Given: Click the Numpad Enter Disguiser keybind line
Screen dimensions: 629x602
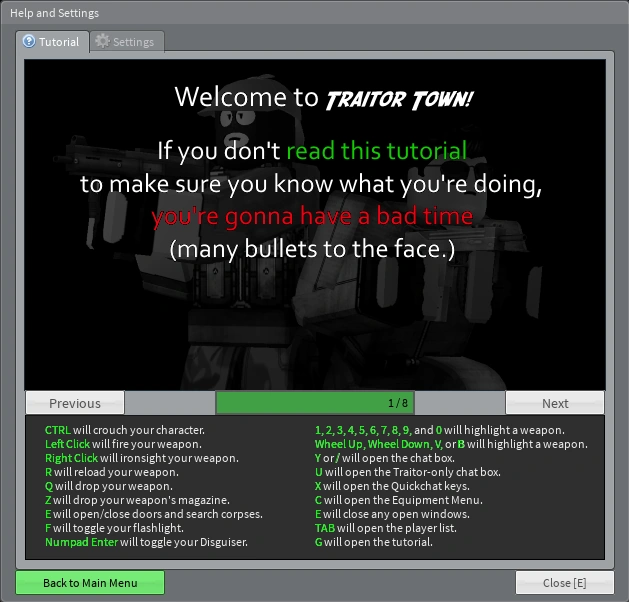Looking at the screenshot, I should point(146,542).
